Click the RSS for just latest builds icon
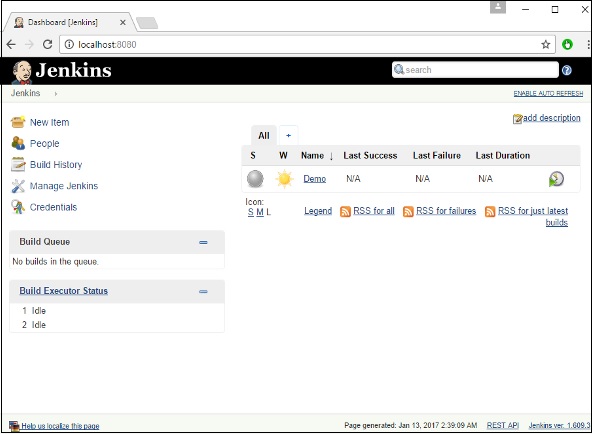 [x=490, y=211]
